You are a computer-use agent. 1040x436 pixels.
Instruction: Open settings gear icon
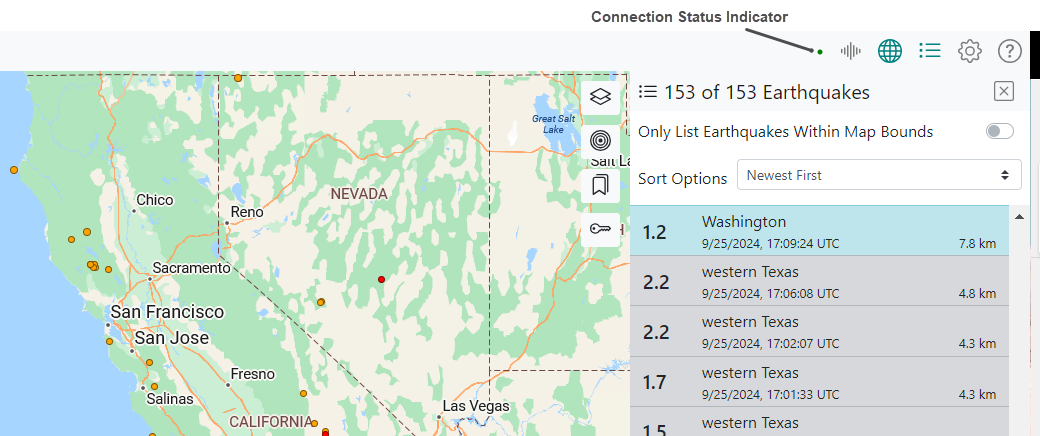(x=969, y=51)
